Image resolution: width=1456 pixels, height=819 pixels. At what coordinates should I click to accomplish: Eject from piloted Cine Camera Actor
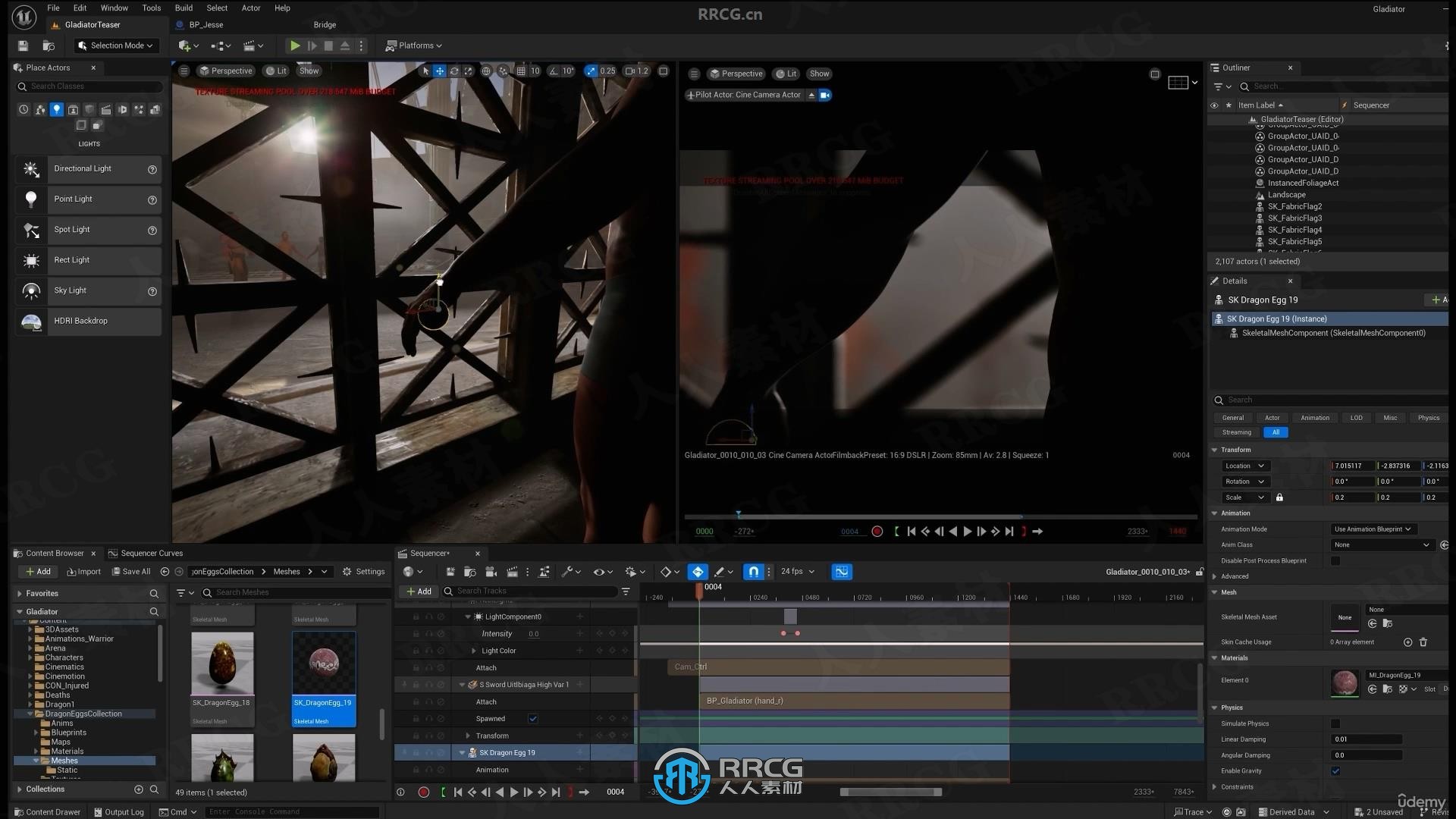pyautogui.click(x=811, y=95)
